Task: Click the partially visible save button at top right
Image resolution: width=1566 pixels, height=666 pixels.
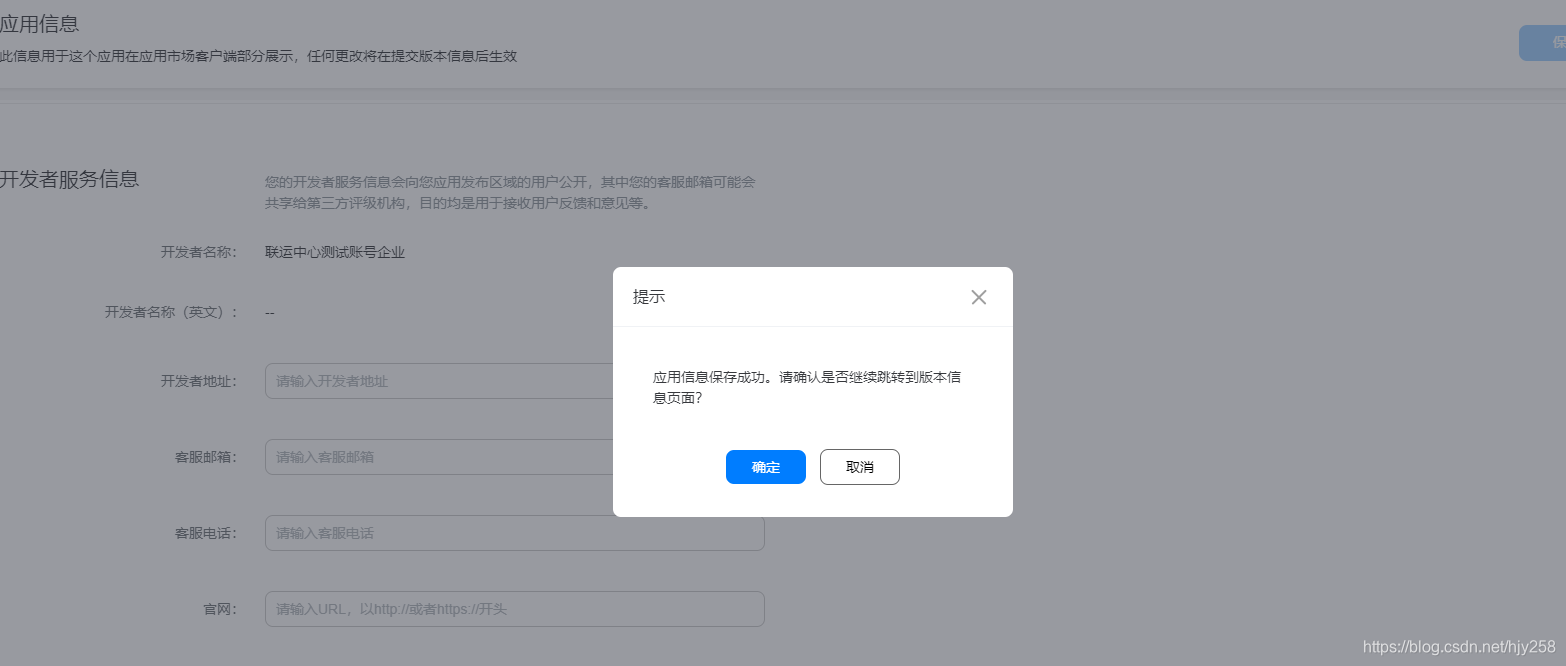Action: 1543,43
